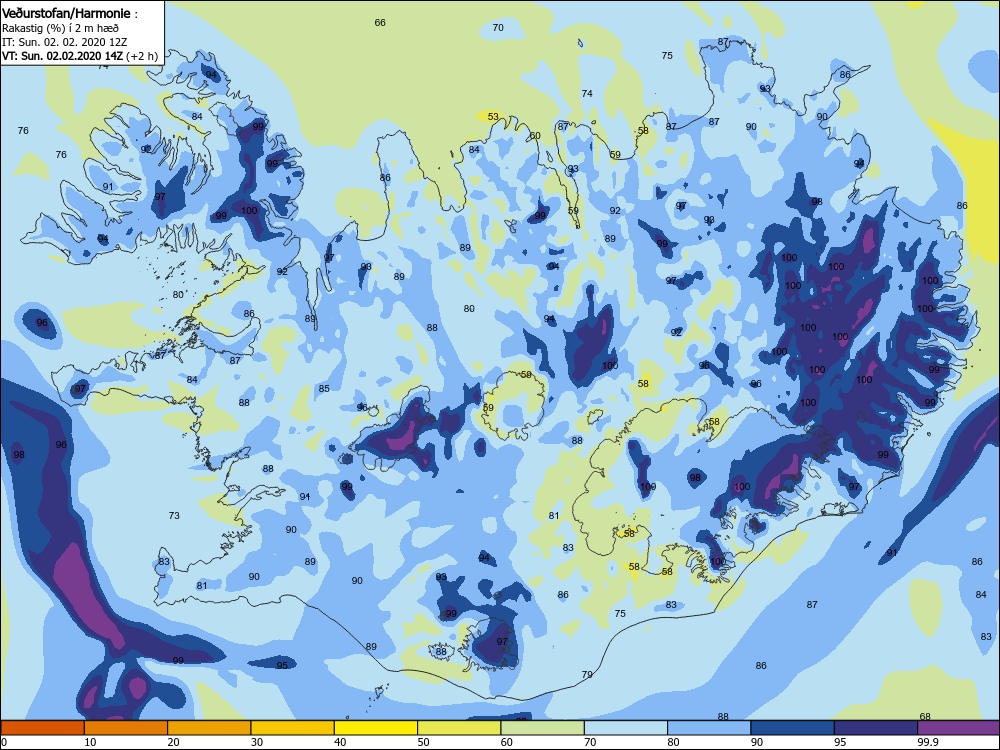
Task: Select the 0–10 dark orange legend swatch
Action: [42, 728]
